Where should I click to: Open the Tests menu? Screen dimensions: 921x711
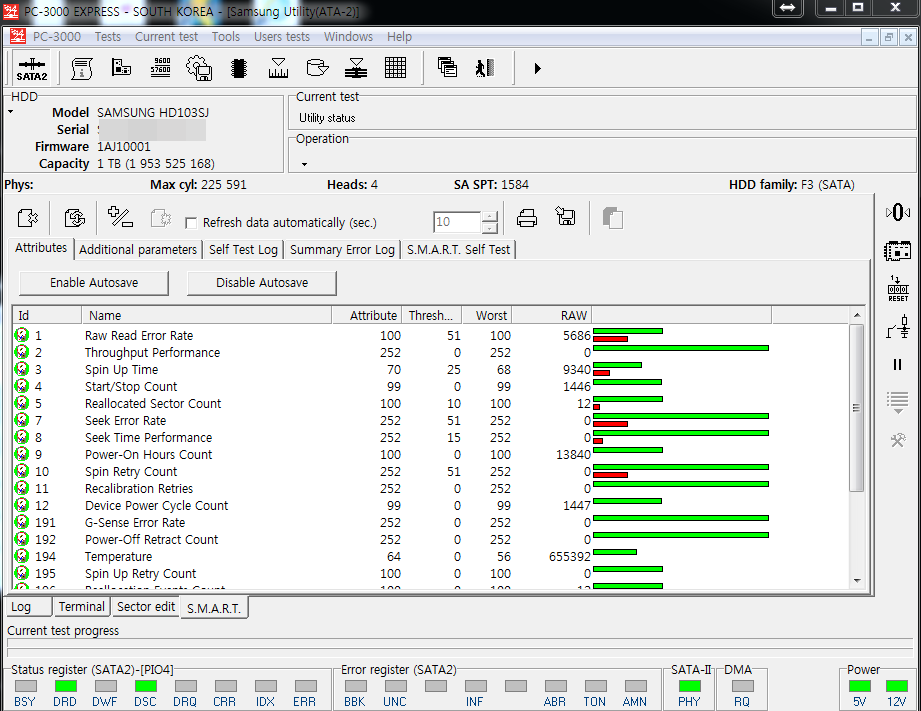(x=107, y=36)
